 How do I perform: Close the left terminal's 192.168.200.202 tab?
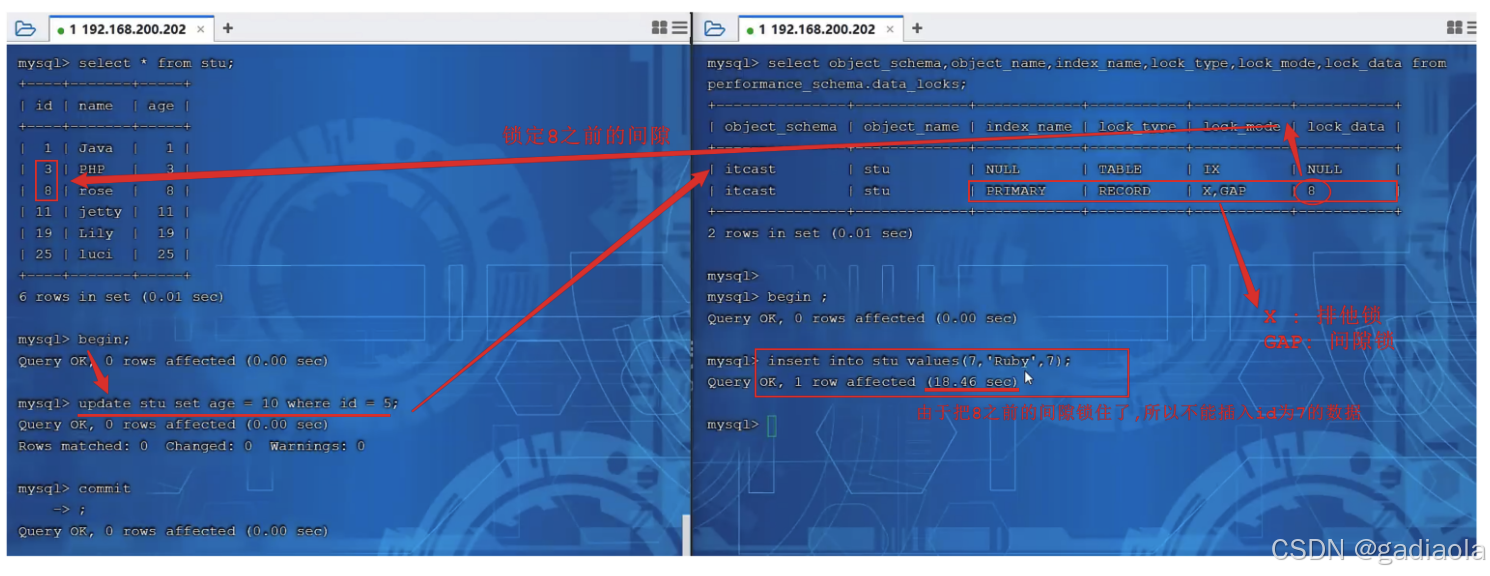[201, 29]
